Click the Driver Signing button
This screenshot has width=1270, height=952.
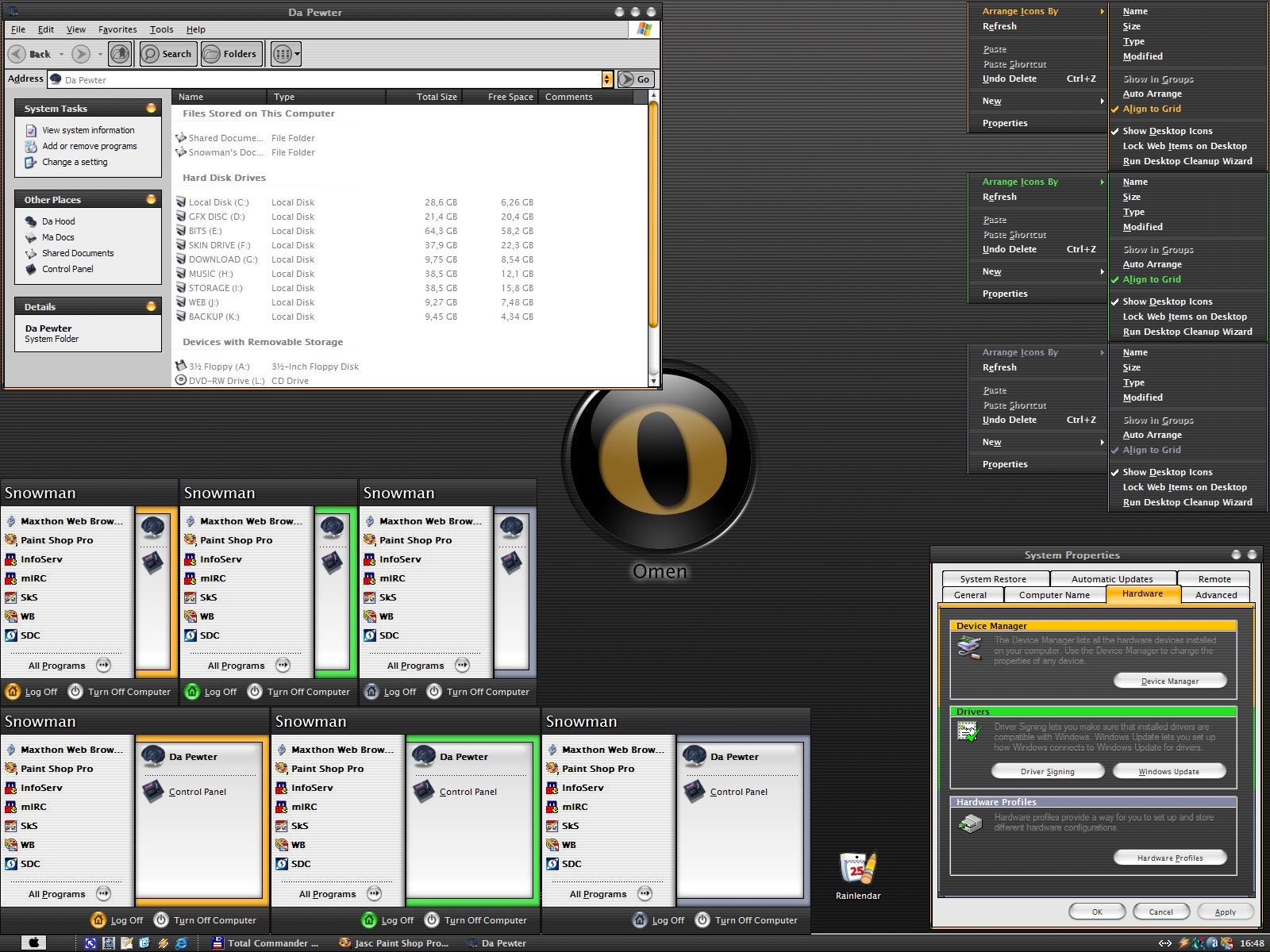click(x=1048, y=771)
